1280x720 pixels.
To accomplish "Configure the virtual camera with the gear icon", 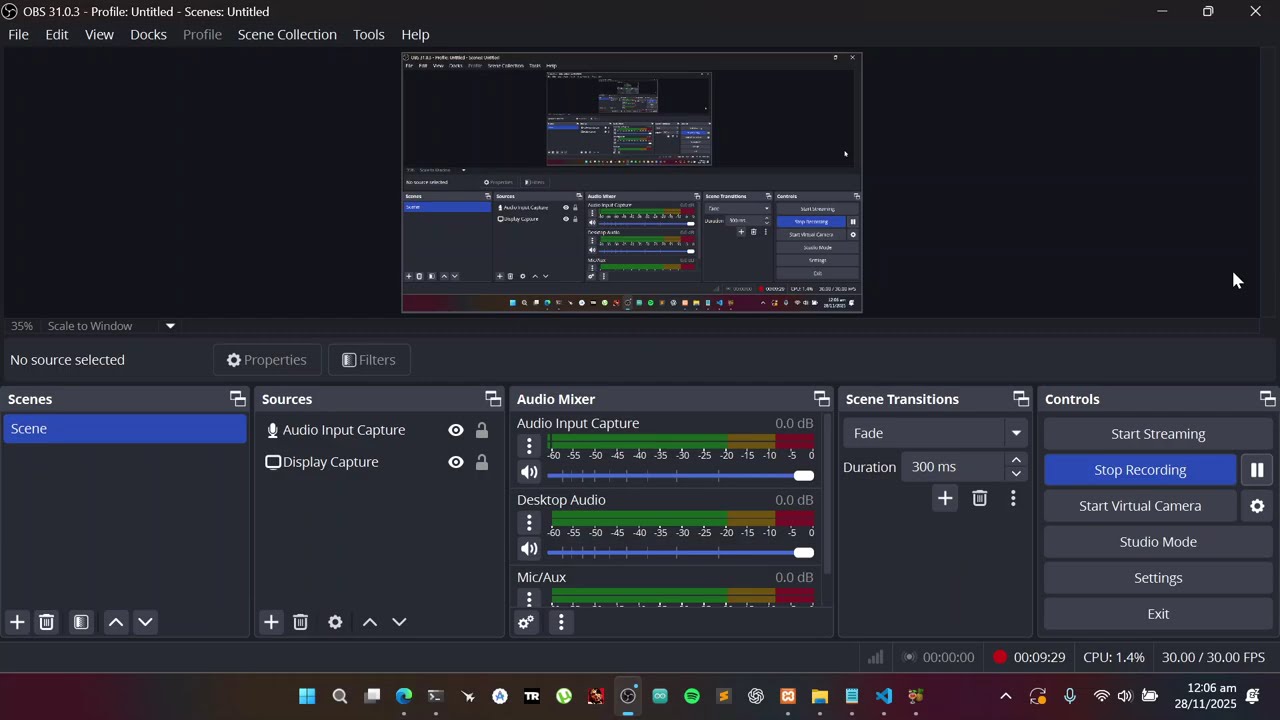I will click(x=1257, y=506).
